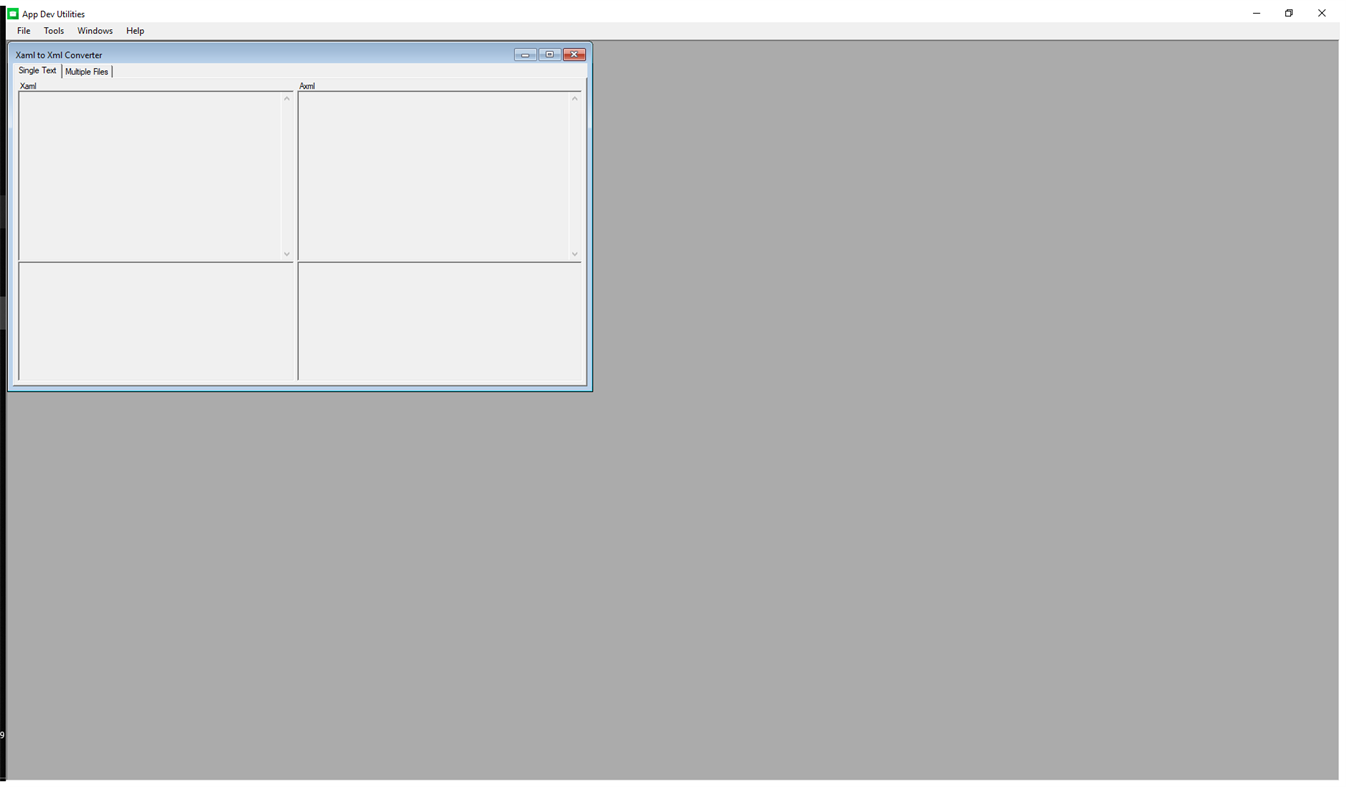The height and width of the screenshot is (787, 1346).
Task: Click inside the Axml text area
Action: point(435,170)
